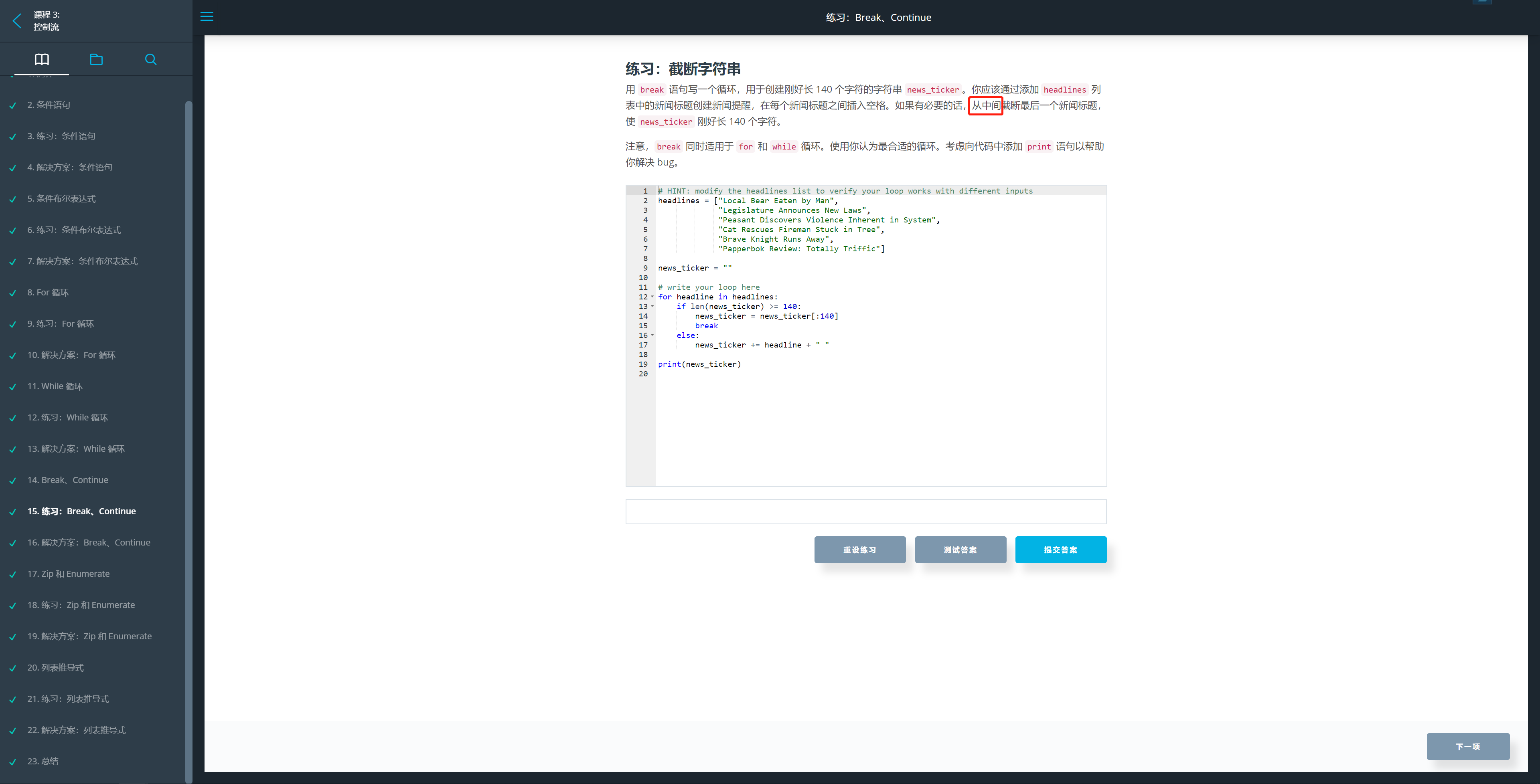The image size is (1540, 784).
Task: Click the 下一项 button
Action: (1468, 746)
